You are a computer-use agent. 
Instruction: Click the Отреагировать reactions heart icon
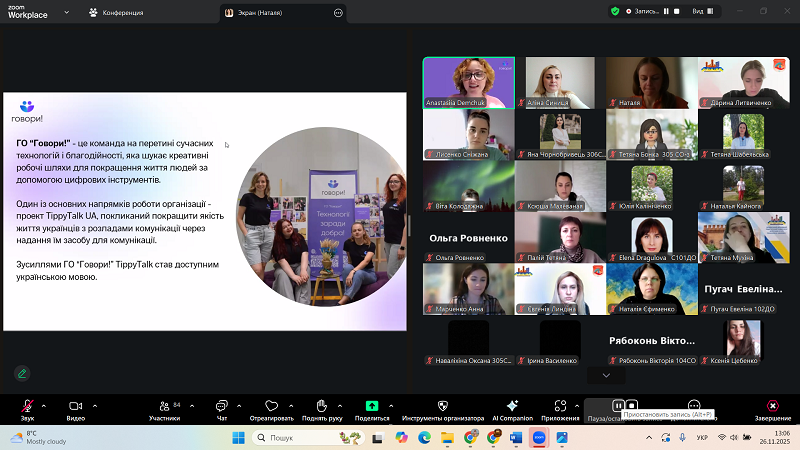coord(271,406)
